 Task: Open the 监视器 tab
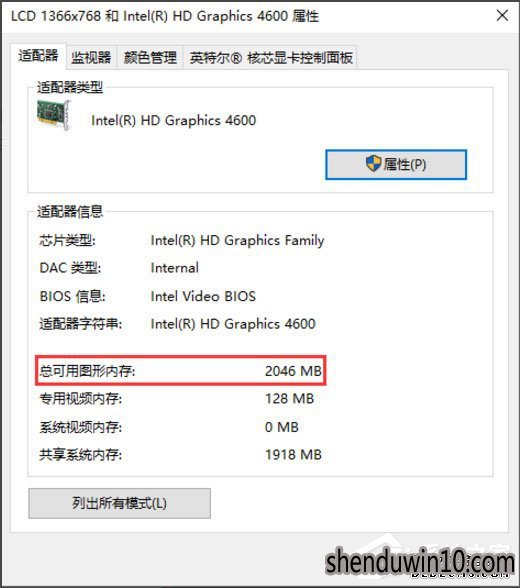tap(91, 57)
